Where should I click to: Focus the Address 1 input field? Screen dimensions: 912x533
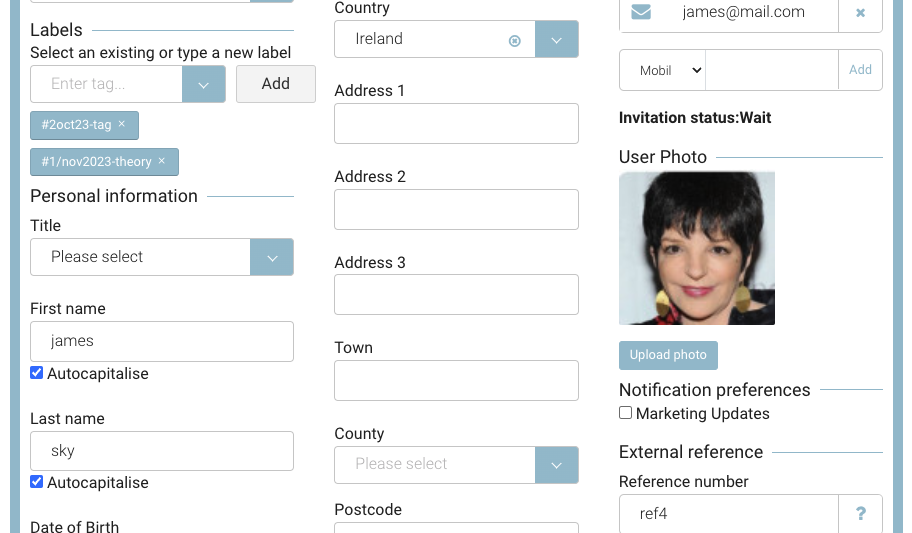pyautogui.click(x=456, y=124)
